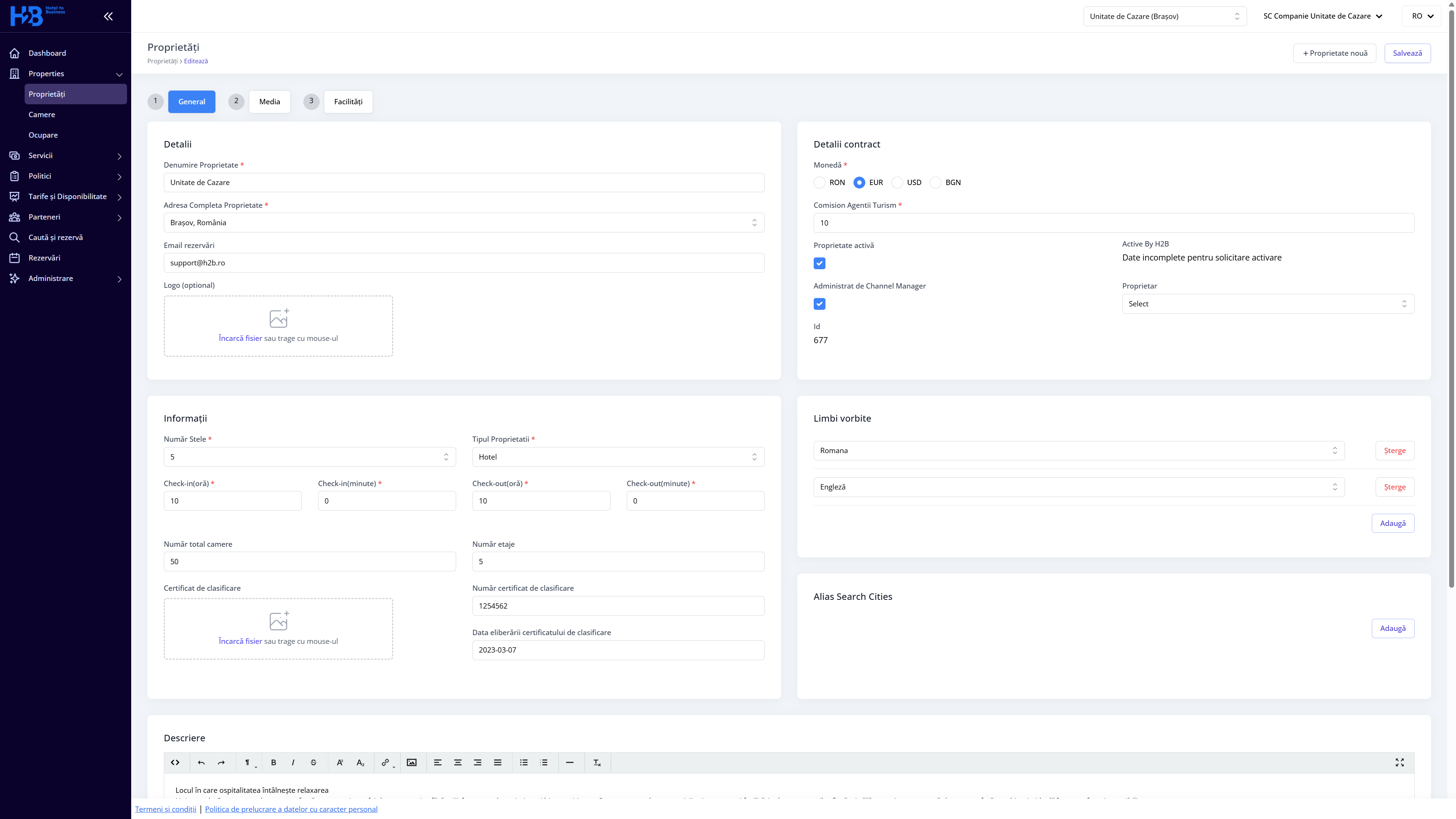Image resolution: width=1456 pixels, height=819 pixels.
Task: Toggle Proprietate activă checkbox
Action: tap(819, 264)
